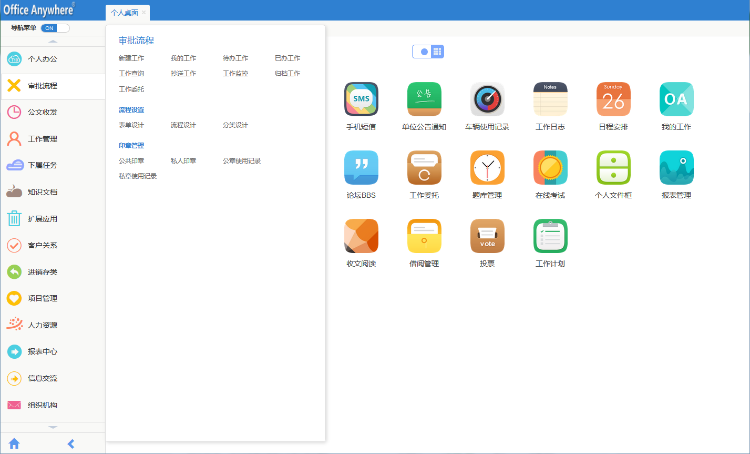Image resolution: width=750 pixels, height=454 pixels.
Task: Switch the desktop view mode toggle
Action: [x=430, y=51]
